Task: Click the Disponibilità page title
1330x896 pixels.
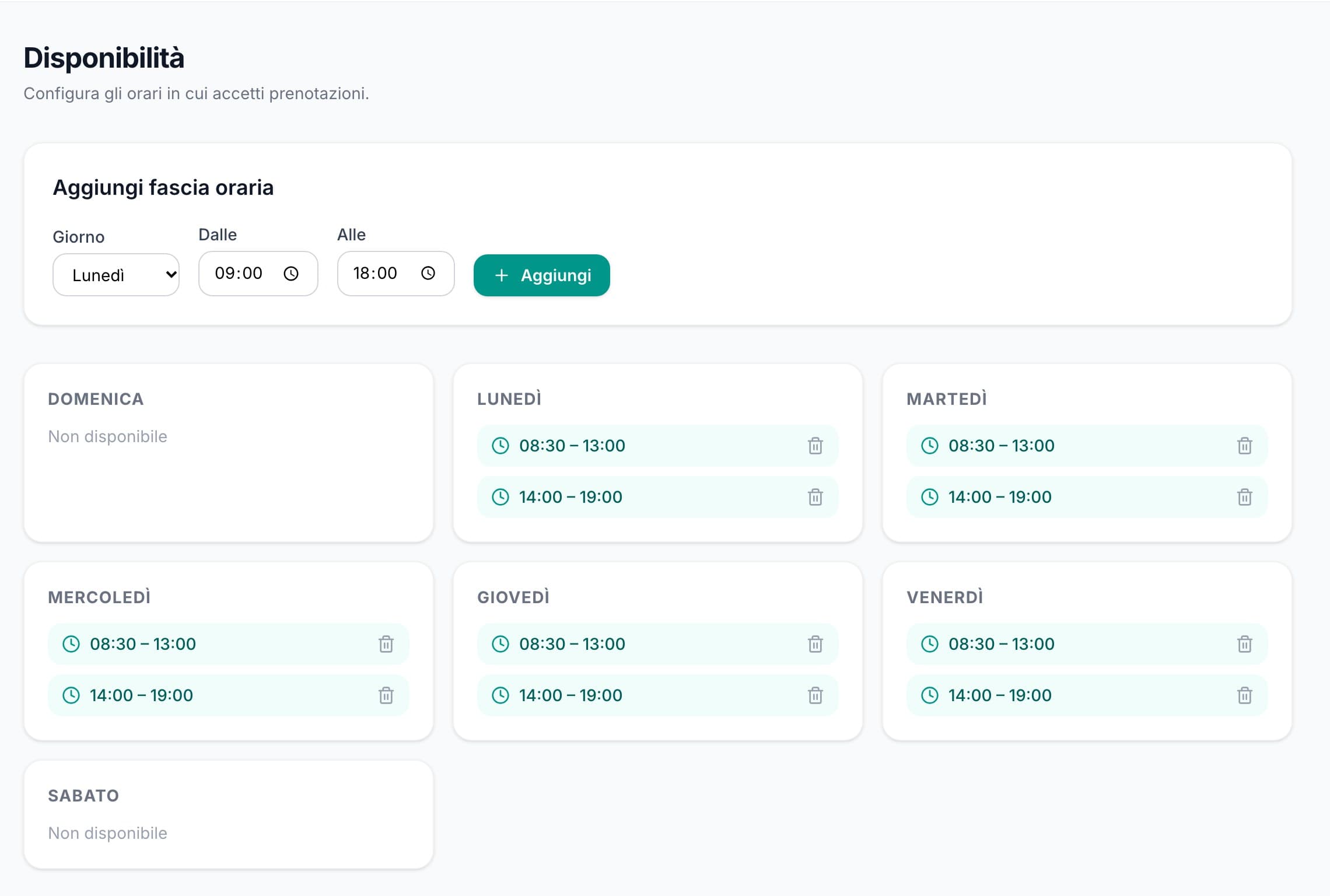Action: click(x=104, y=58)
